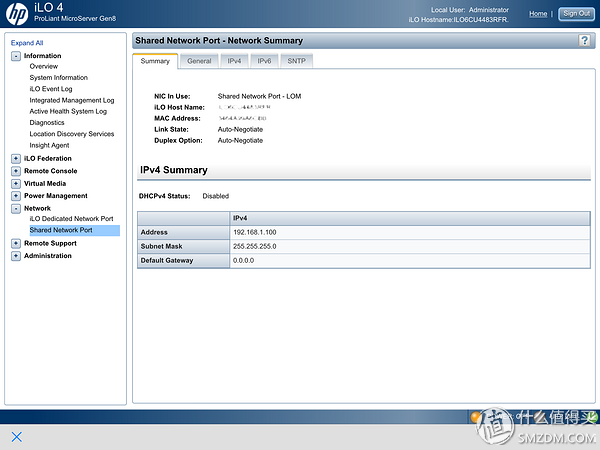Viewport: 600px width, 450px height.
Task: Click the Network tree label
Action: (37, 209)
